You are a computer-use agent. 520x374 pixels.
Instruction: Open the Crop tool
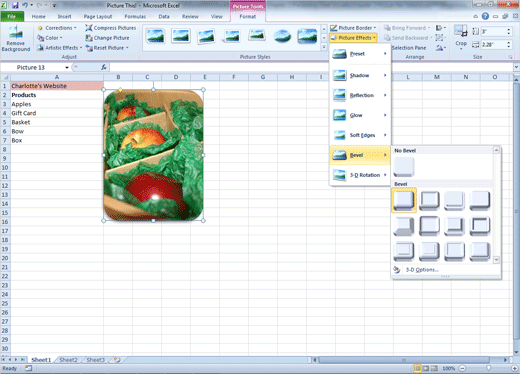click(x=461, y=37)
